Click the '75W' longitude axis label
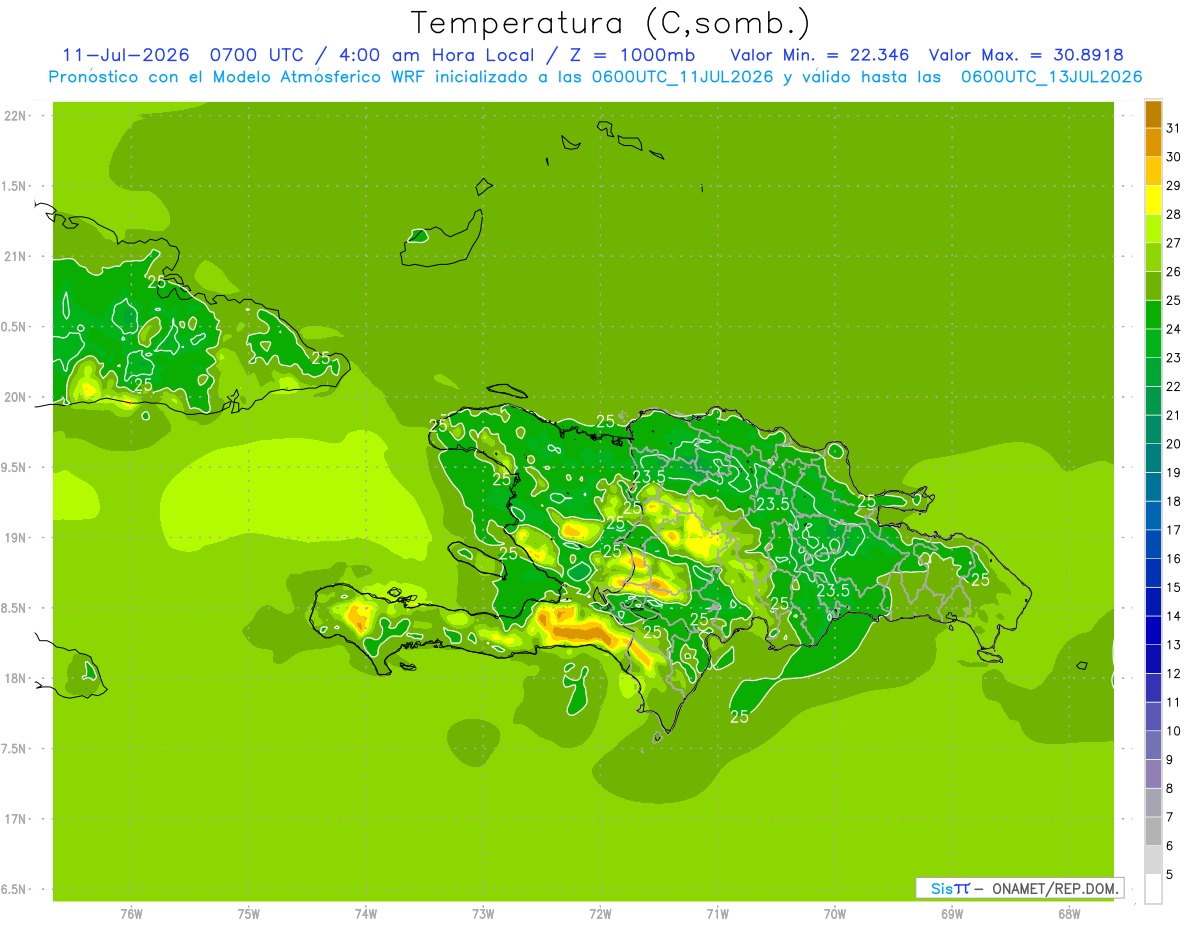 point(249,914)
